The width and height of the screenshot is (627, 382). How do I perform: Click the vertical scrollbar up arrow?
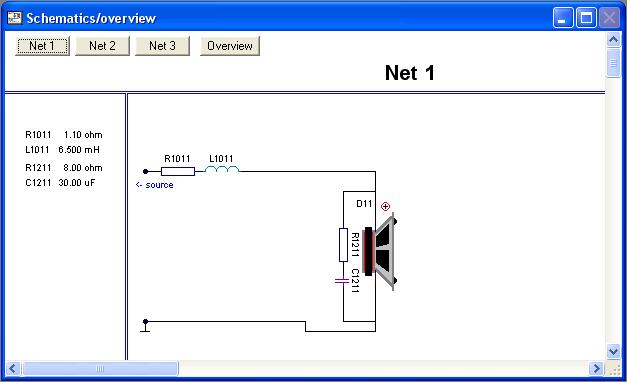tap(613, 39)
